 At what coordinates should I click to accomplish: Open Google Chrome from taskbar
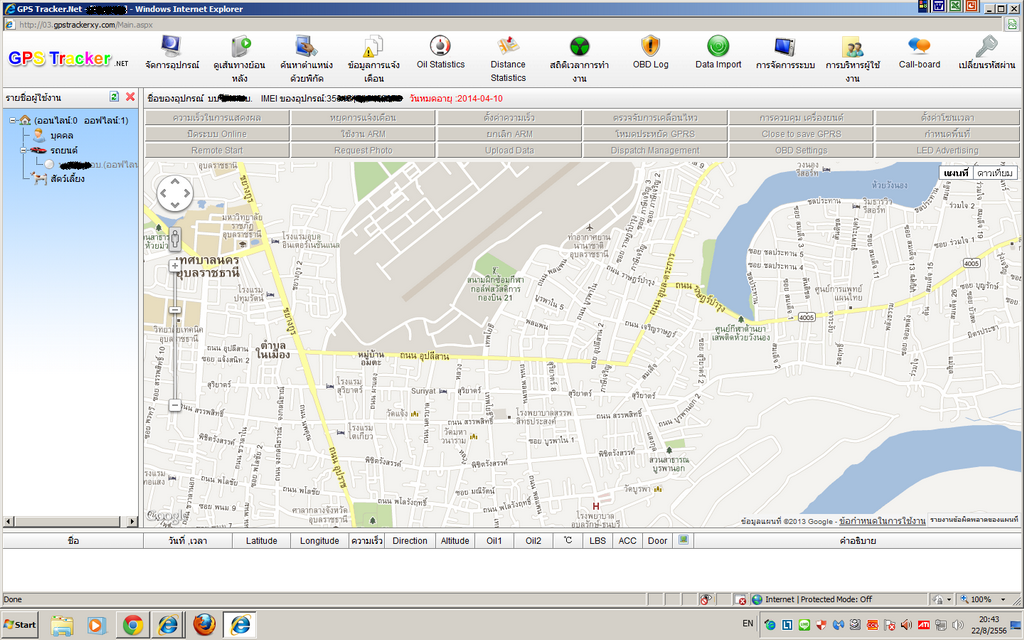pyautogui.click(x=133, y=625)
